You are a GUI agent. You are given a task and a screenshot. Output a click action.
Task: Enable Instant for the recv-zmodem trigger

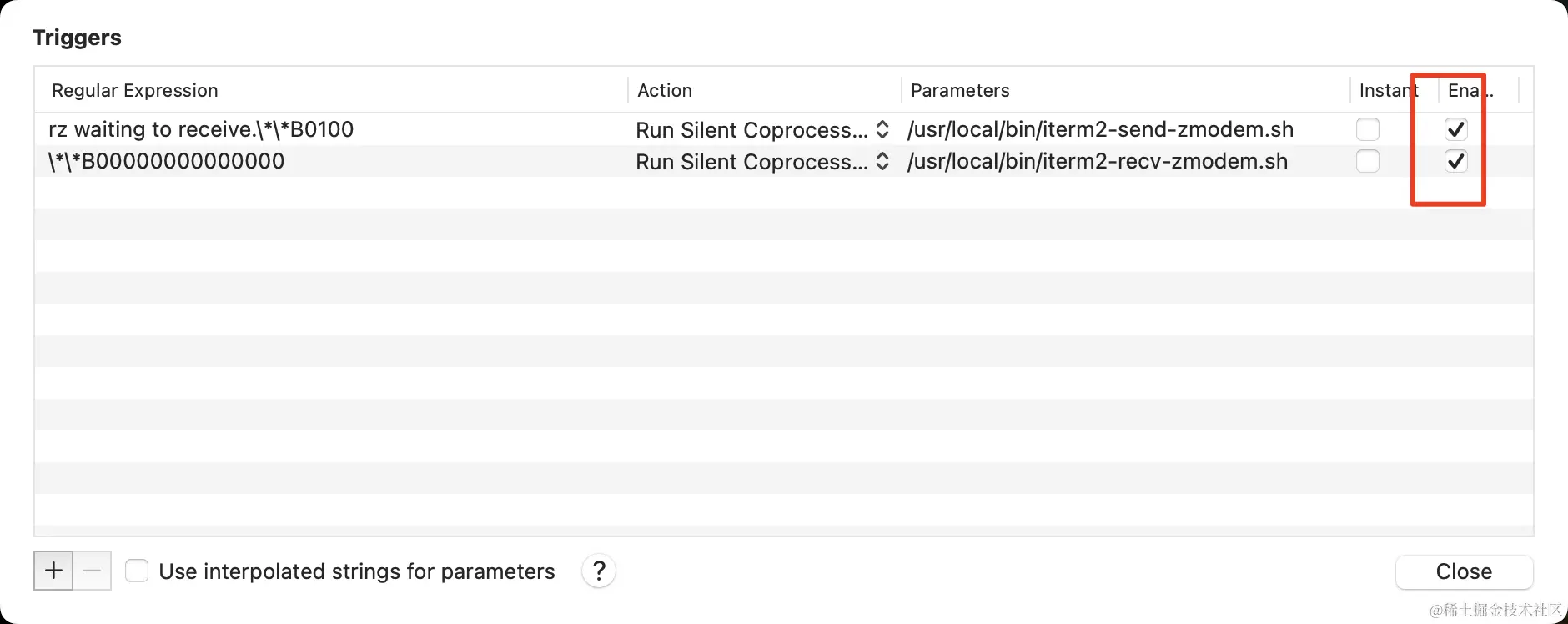(x=1368, y=161)
